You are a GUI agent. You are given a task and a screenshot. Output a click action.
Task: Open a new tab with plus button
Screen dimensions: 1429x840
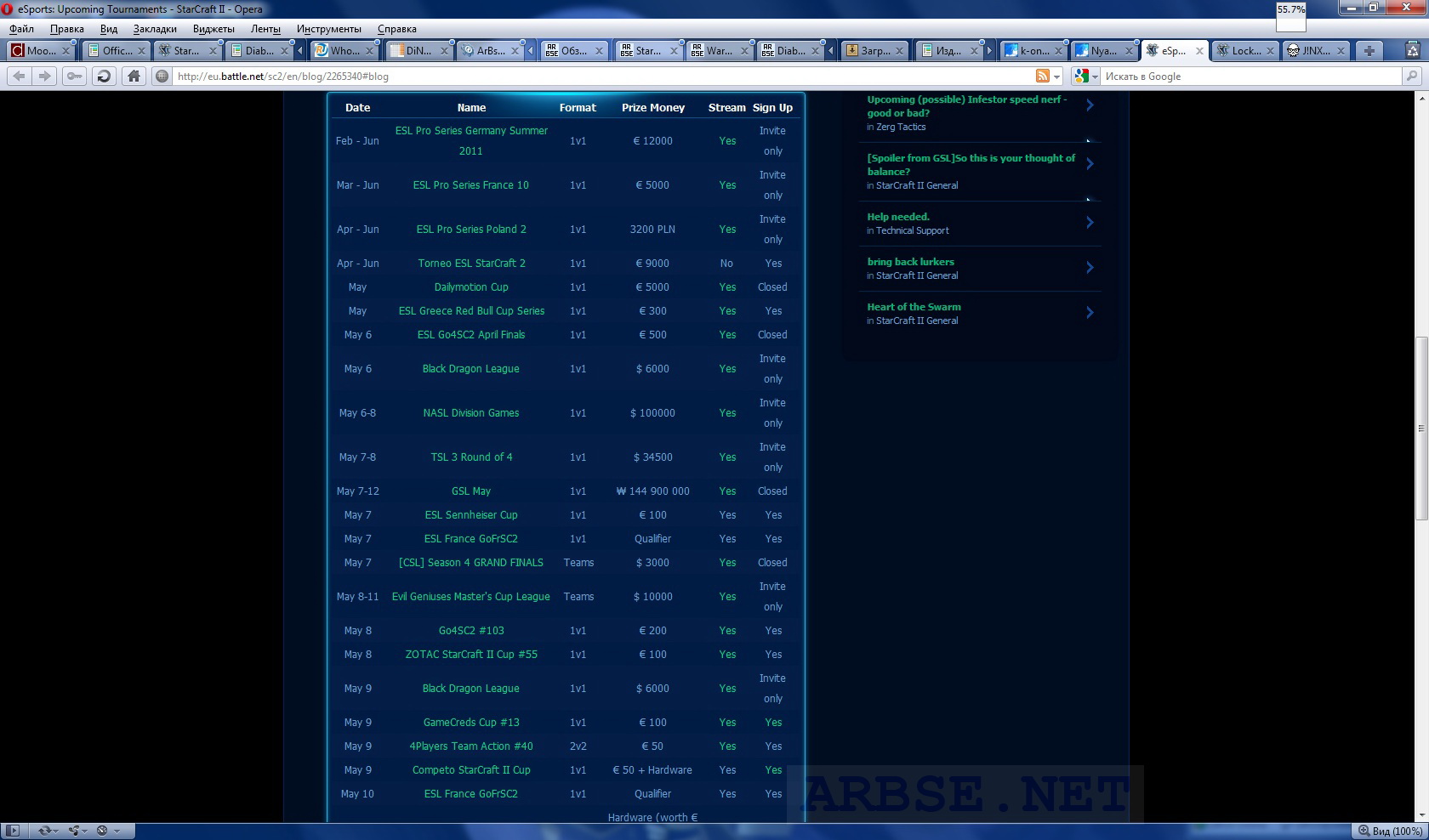(x=1369, y=51)
